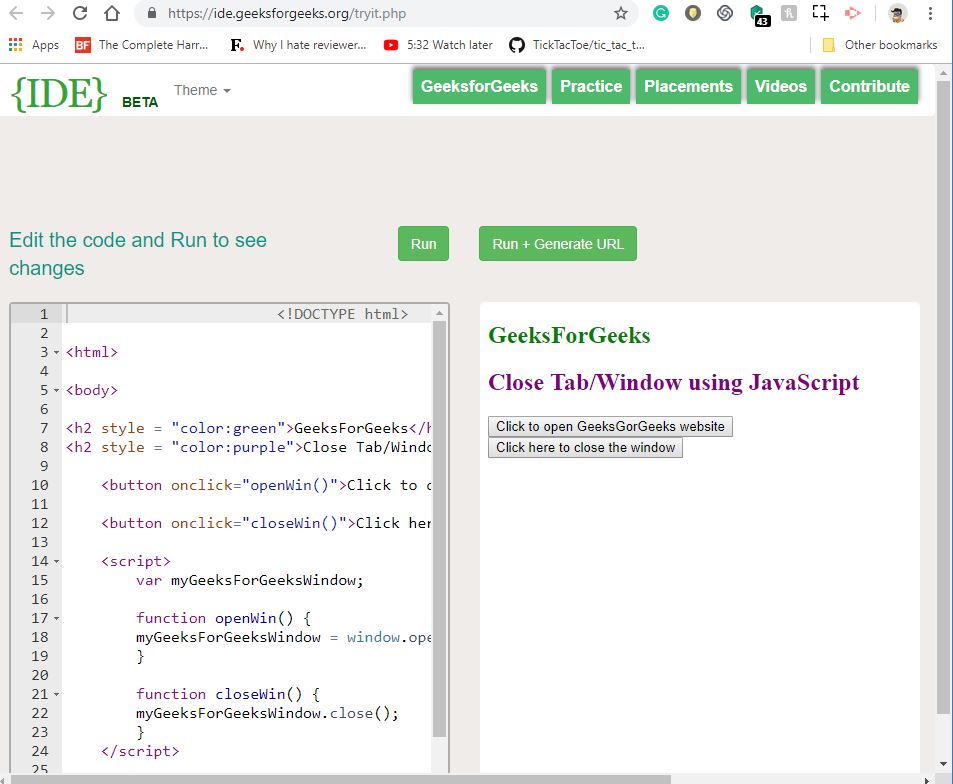Screen dimensions: 953x784
Task: Click 'Close Tab/Window using JavaScript' heading
Action: (673, 382)
